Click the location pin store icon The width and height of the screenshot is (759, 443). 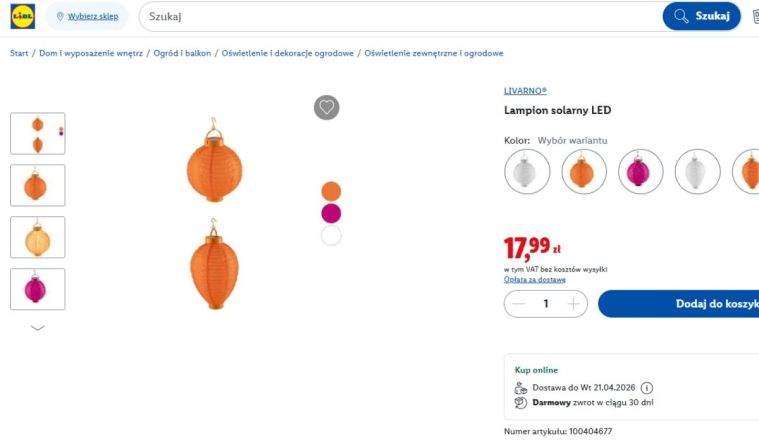click(60, 17)
